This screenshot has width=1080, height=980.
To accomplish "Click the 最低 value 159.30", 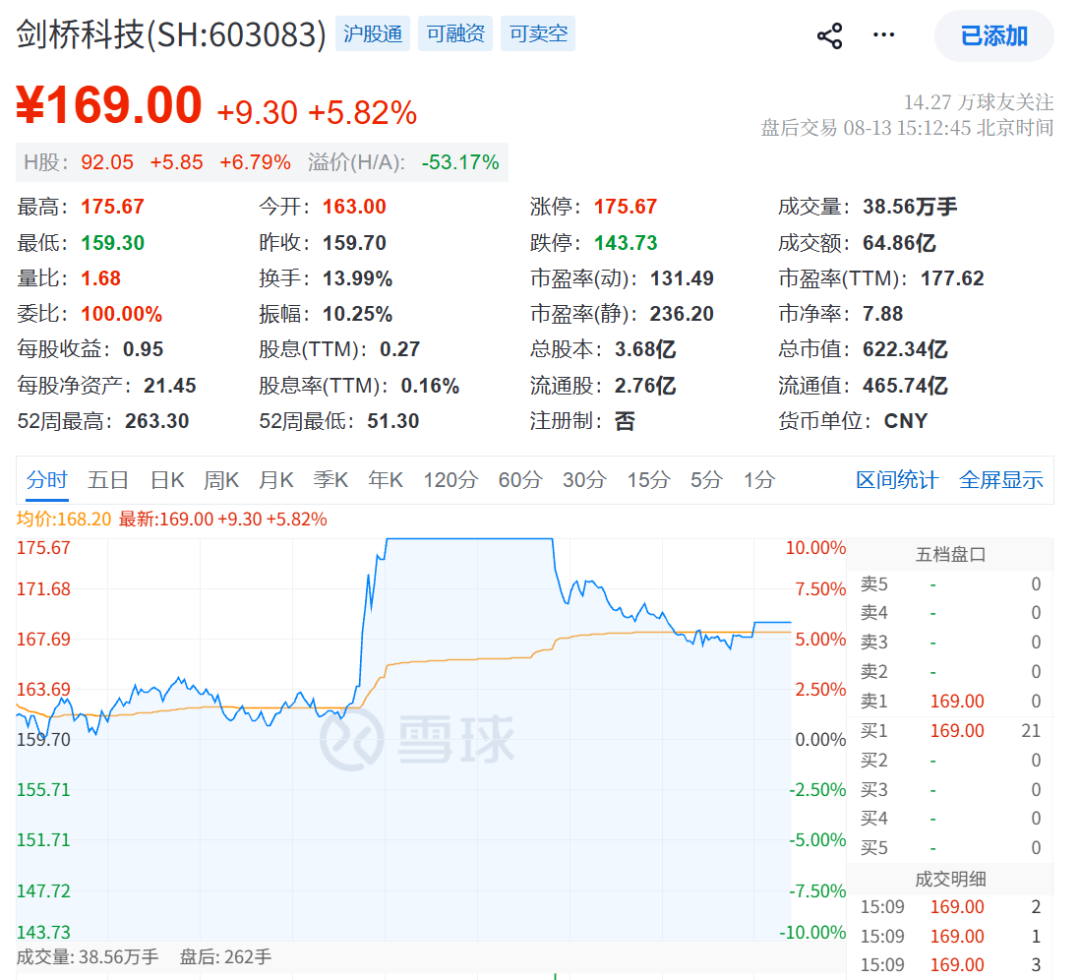I will point(112,242).
